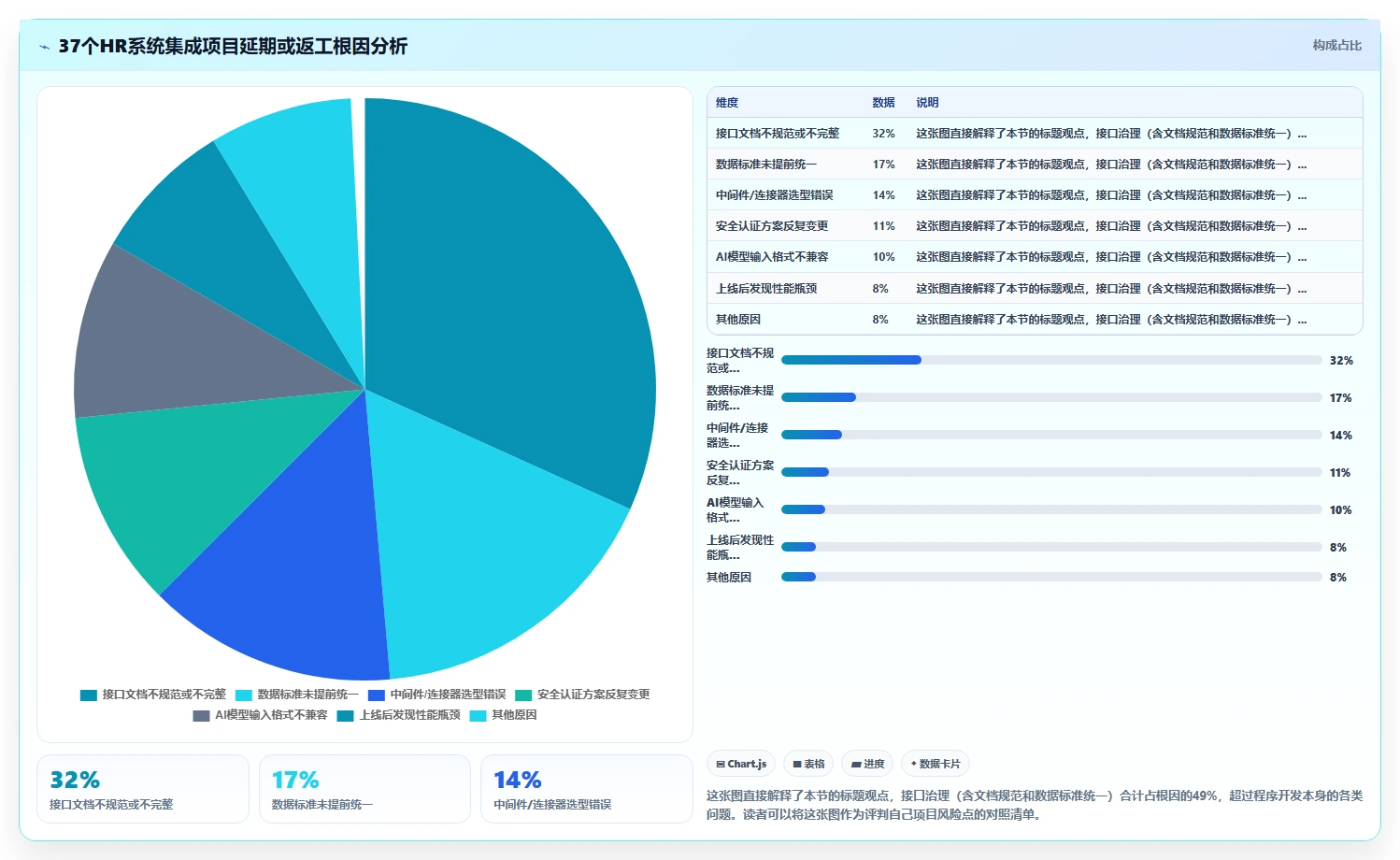Toggle legend swatch for 接口文档不规范或不完整

[x=89, y=695]
